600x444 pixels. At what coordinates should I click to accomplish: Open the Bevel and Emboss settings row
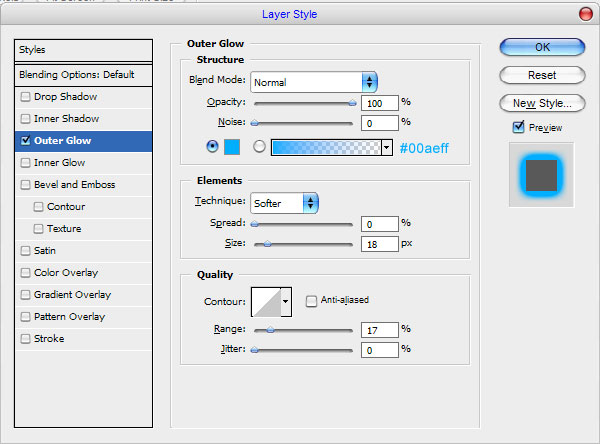pyautogui.click(x=83, y=185)
